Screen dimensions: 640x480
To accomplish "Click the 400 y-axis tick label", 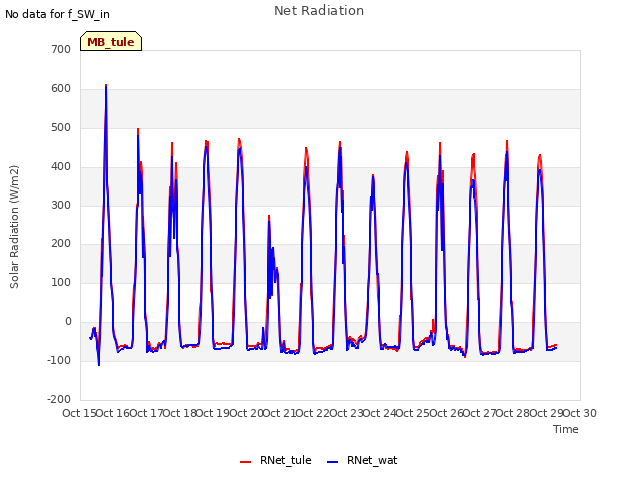I will pyautogui.click(x=61, y=167).
